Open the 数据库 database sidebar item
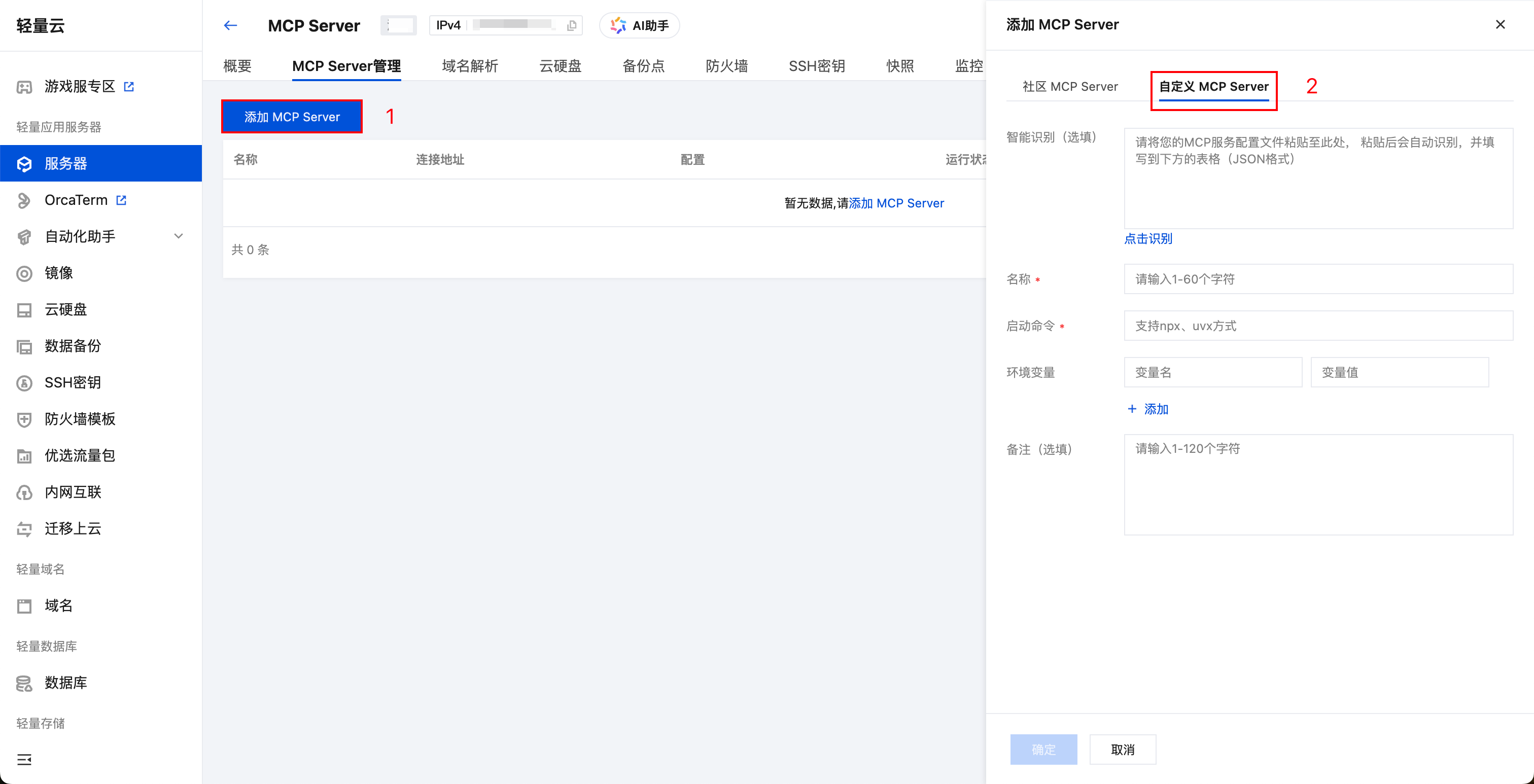 (x=65, y=683)
